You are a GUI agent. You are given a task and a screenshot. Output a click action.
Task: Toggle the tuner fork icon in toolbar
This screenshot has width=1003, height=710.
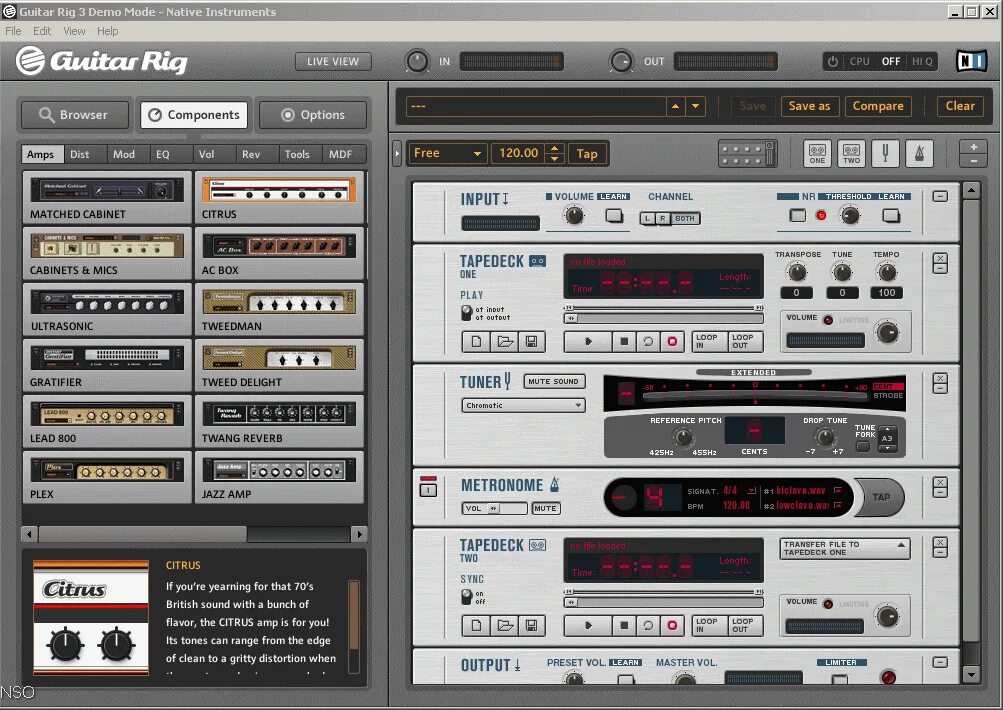885,154
